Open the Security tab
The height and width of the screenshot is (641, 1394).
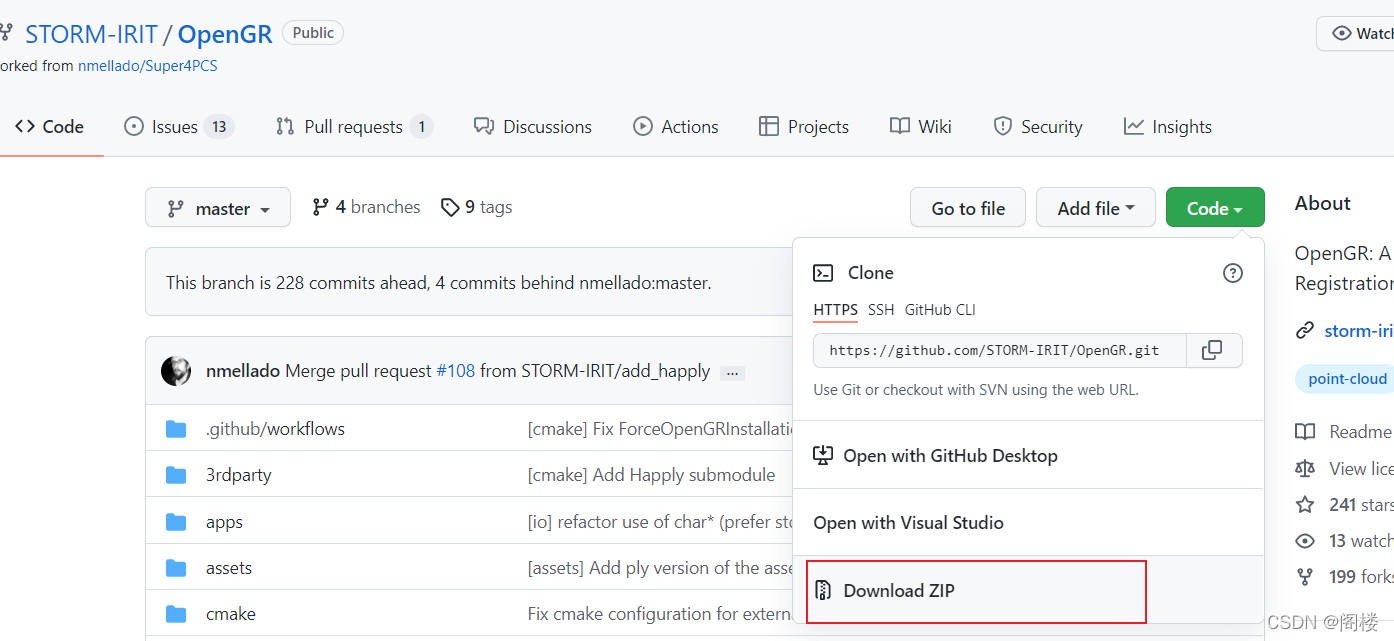coord(1038,127)
